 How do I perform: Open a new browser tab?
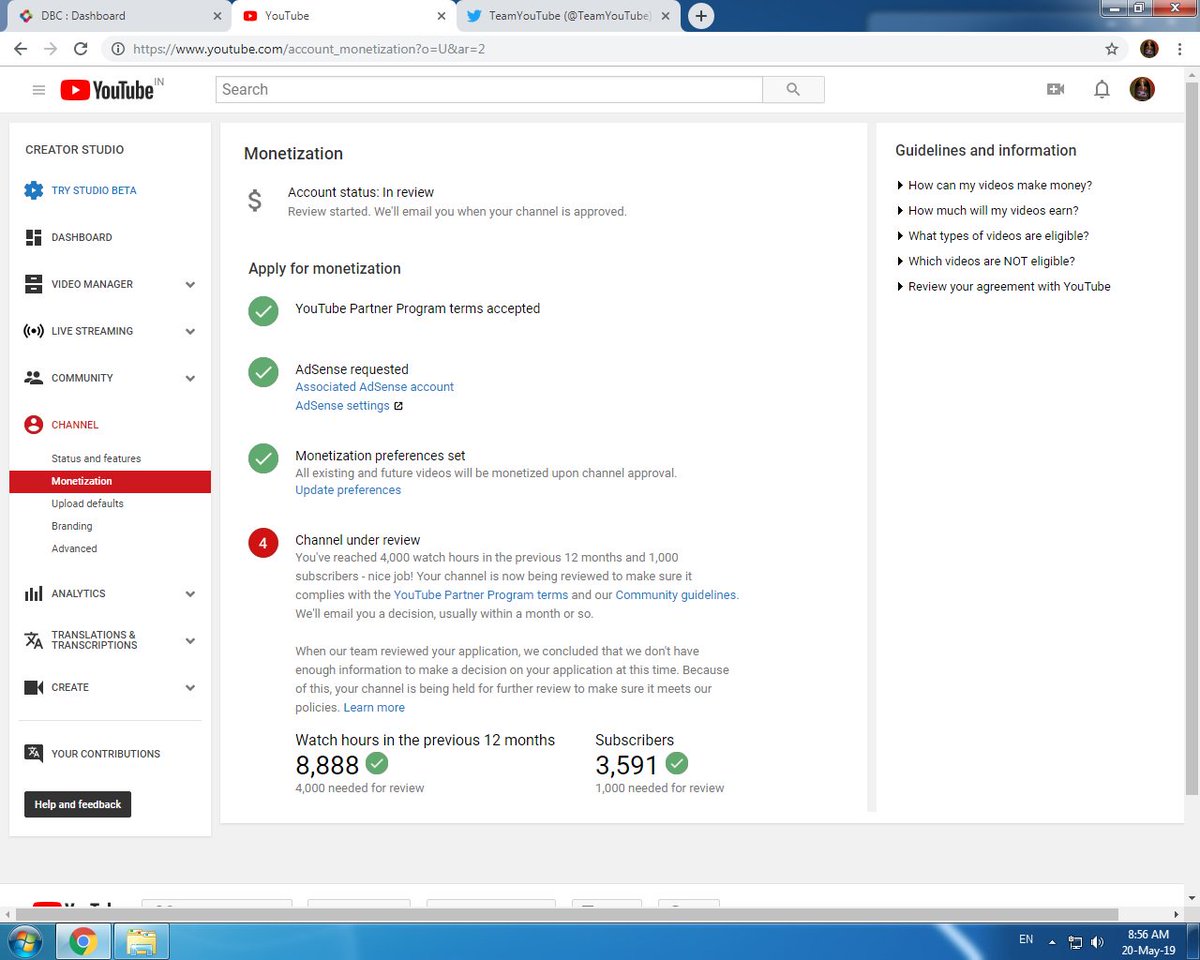pyautogui.click(x=701, y=16)
